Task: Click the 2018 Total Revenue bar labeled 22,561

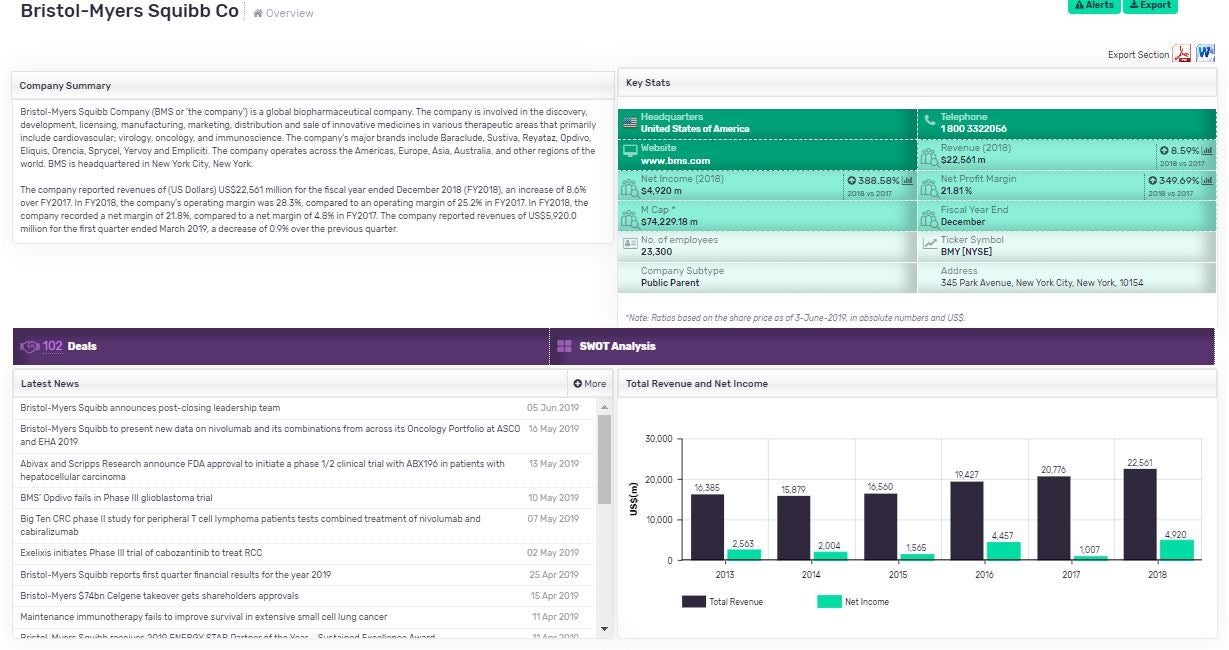Action: (1140, 514)
